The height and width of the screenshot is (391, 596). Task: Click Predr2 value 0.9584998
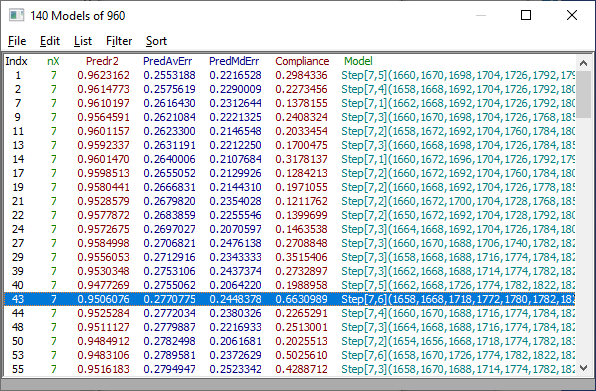click(103, 243)
